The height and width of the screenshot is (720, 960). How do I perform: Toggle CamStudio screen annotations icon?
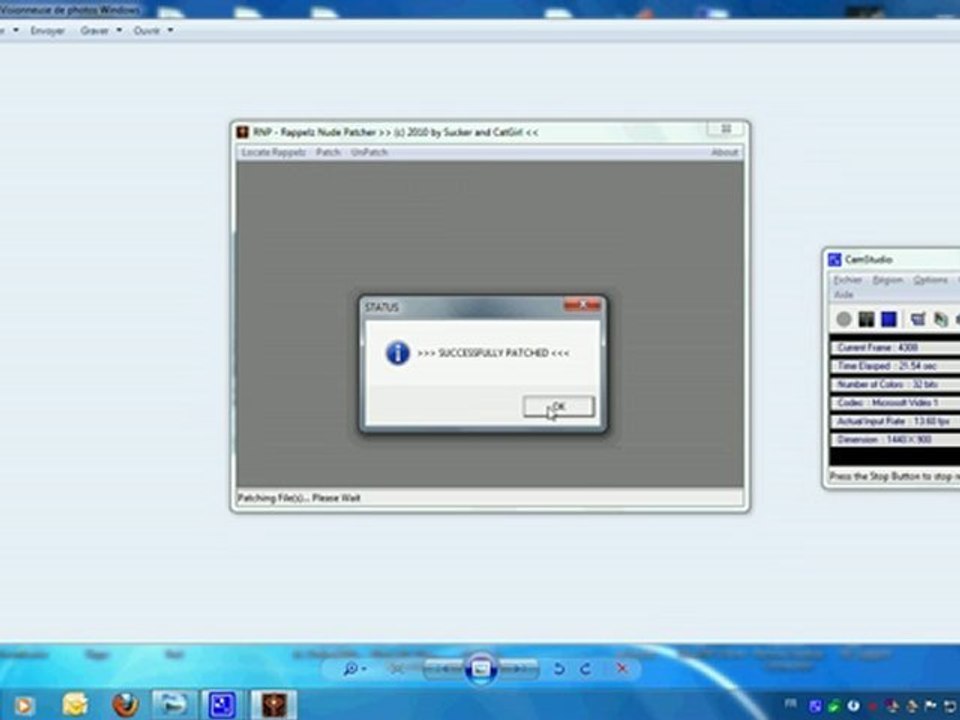coord(917,319)
